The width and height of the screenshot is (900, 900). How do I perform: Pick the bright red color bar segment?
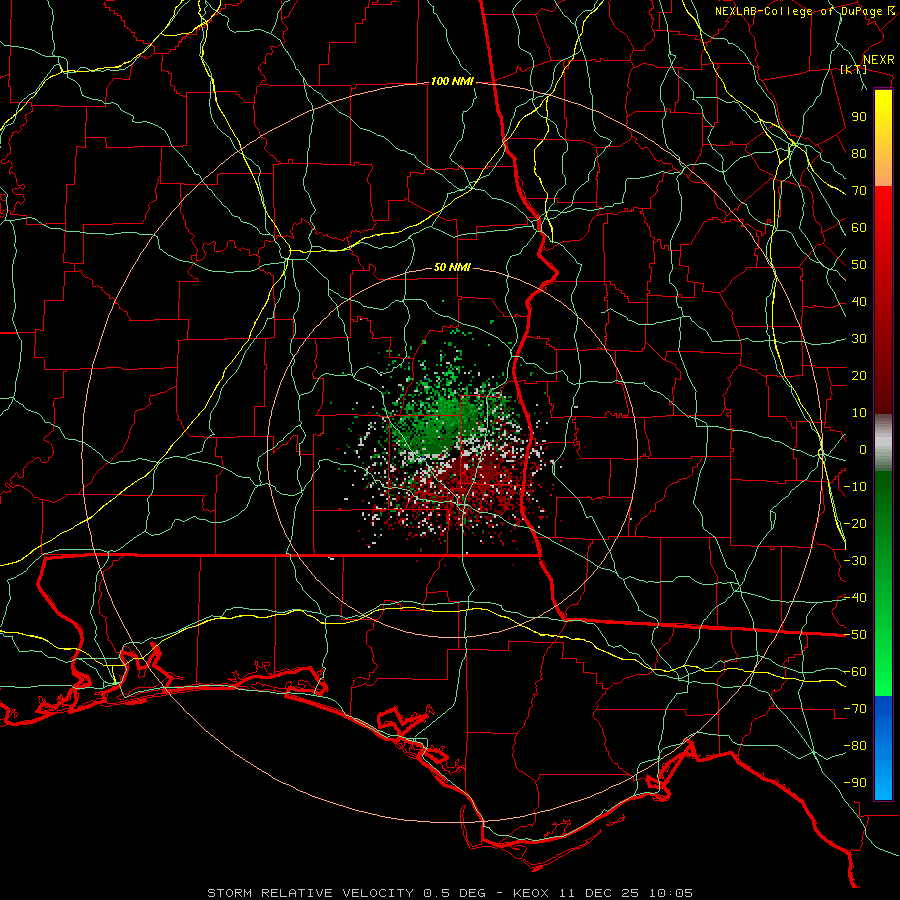coord(883,210)
